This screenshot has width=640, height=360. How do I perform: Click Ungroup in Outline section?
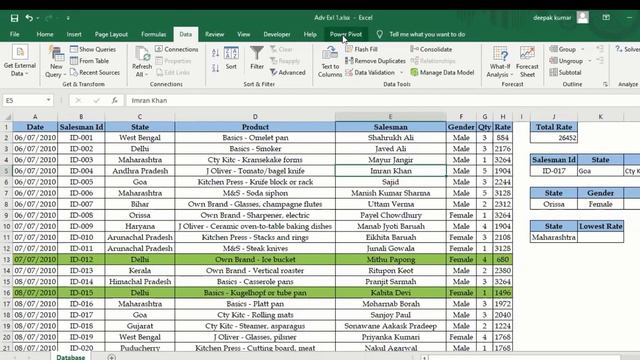pos(566,61)
